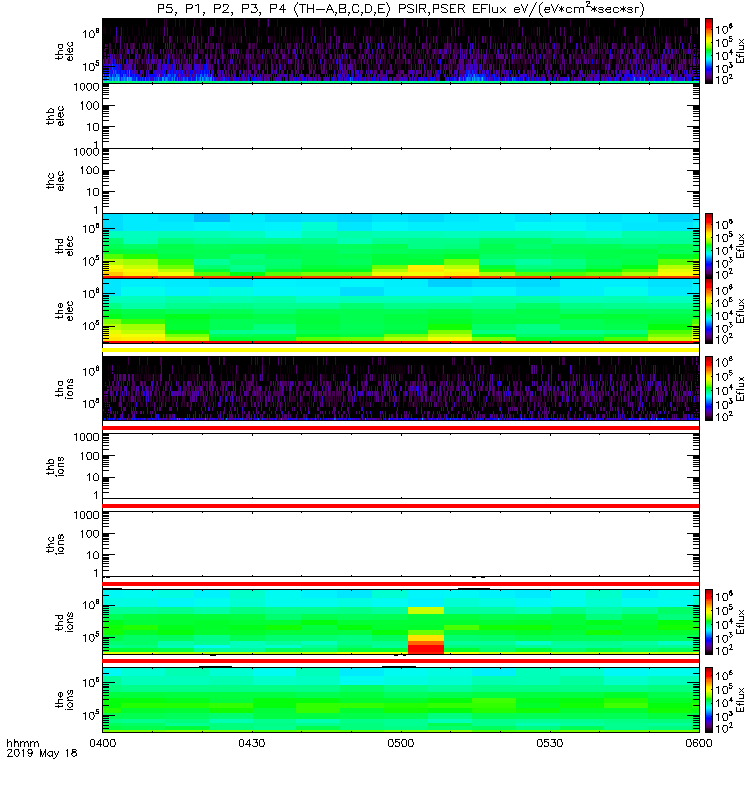
Task: Click the empty thc ions plot panel
Action: 401,544
